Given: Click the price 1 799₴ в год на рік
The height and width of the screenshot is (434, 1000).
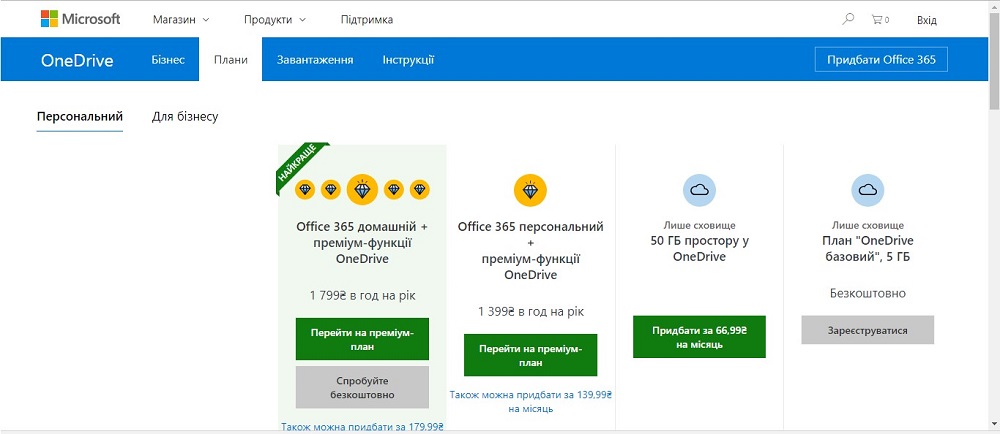Looking at the screenshot, I should [x=362, y=296].
